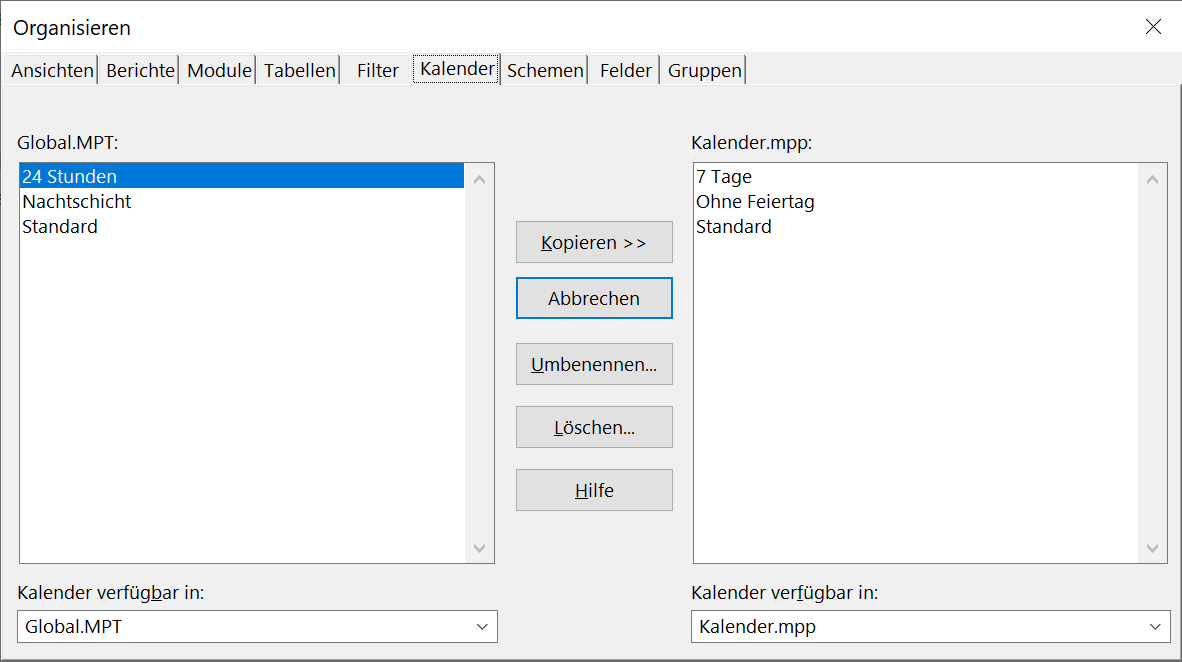Click scroll-up arrow of Kalender.mpp list

(1152, 179)
